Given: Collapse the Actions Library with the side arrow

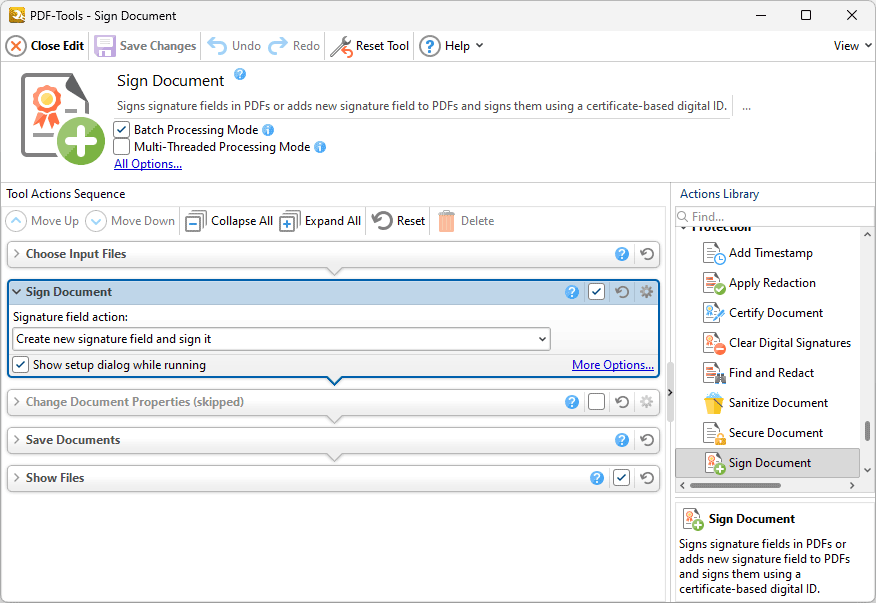Looking at the screenshot, I should point(670,392).
